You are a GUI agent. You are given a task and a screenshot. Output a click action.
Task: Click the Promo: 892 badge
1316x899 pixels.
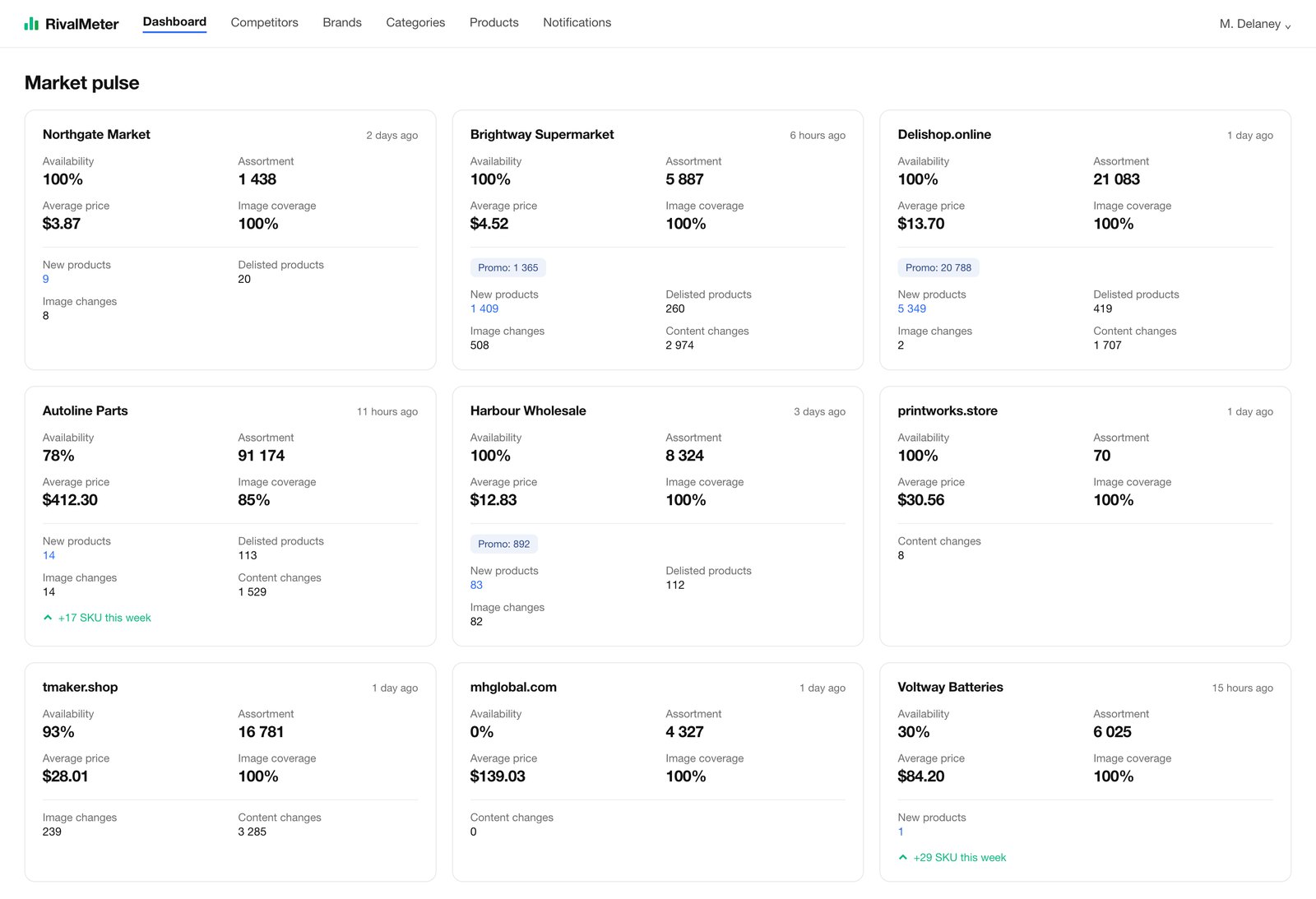pyautogui.click(x=504, y=544)
